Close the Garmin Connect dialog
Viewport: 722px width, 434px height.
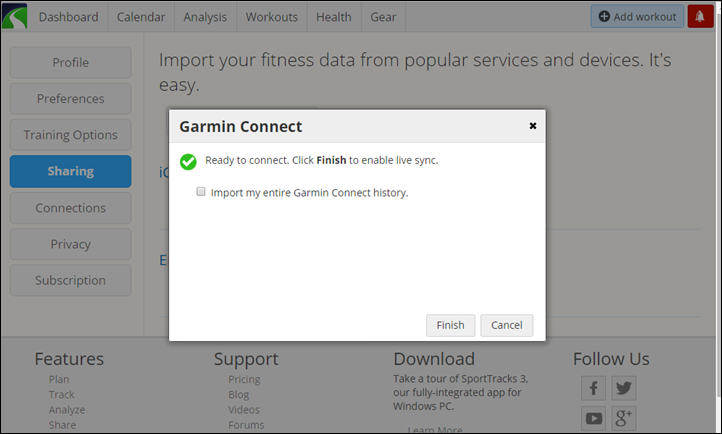tap(533, 126)
